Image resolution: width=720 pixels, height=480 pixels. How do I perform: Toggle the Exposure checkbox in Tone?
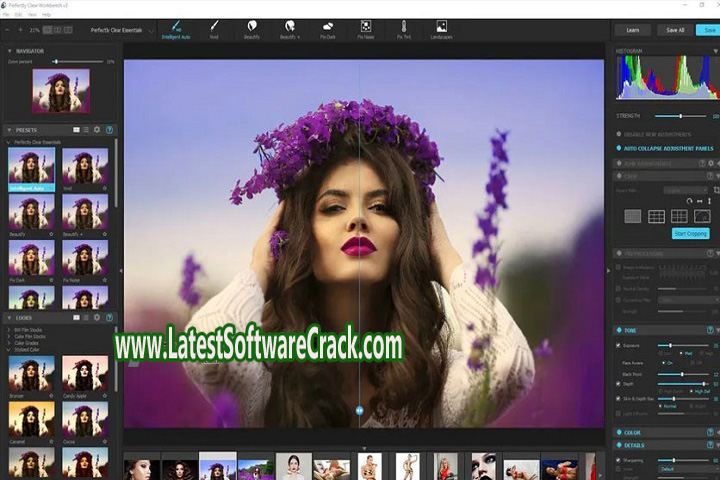[x=619, y=345]
